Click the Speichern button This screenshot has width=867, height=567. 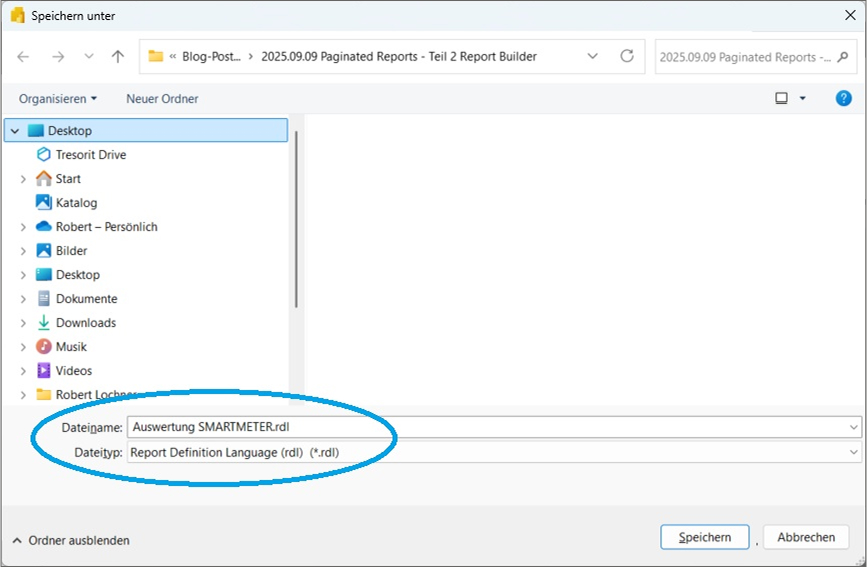click(704, 537)
